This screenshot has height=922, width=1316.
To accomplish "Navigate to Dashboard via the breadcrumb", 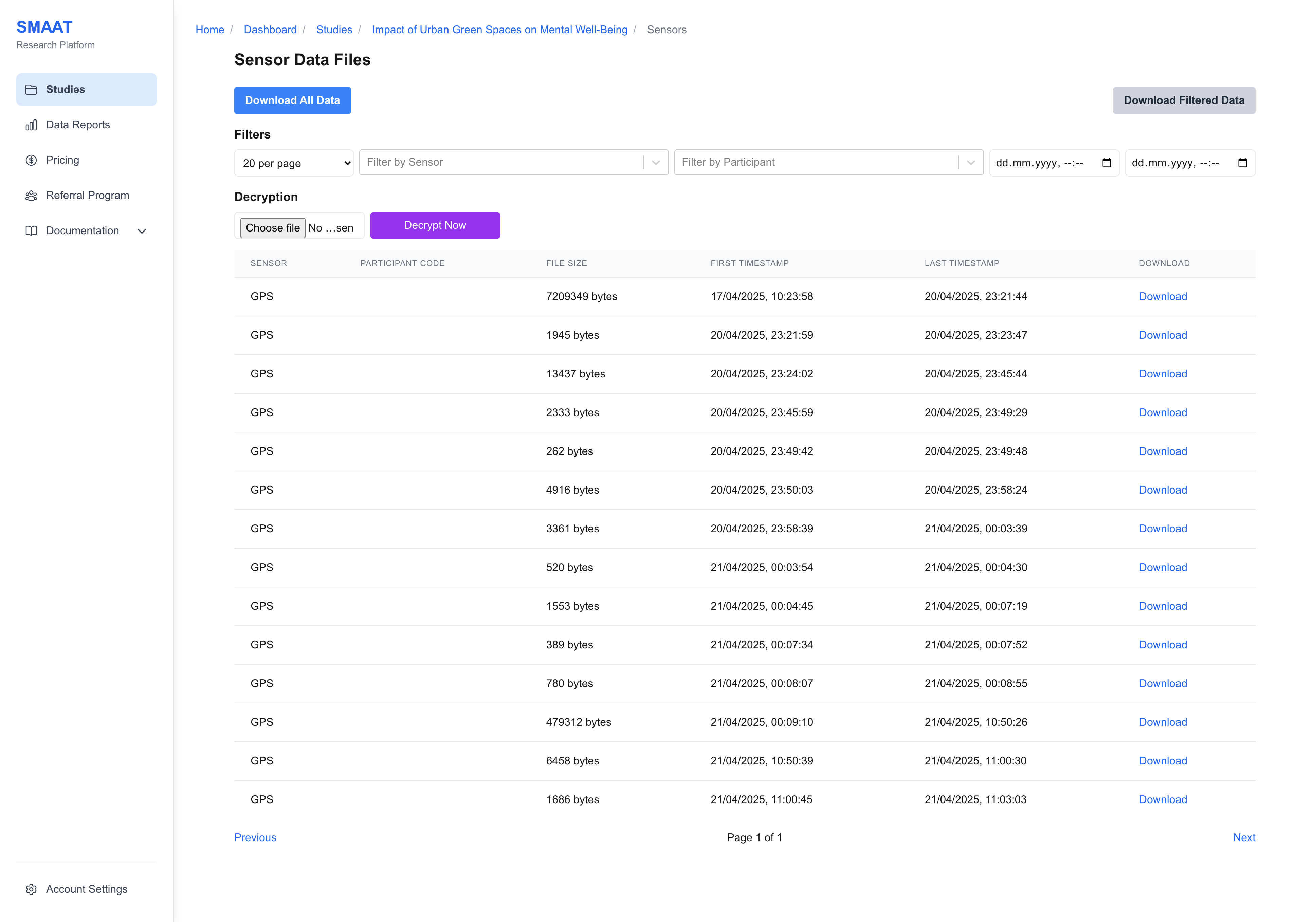I will click(270, 29).
